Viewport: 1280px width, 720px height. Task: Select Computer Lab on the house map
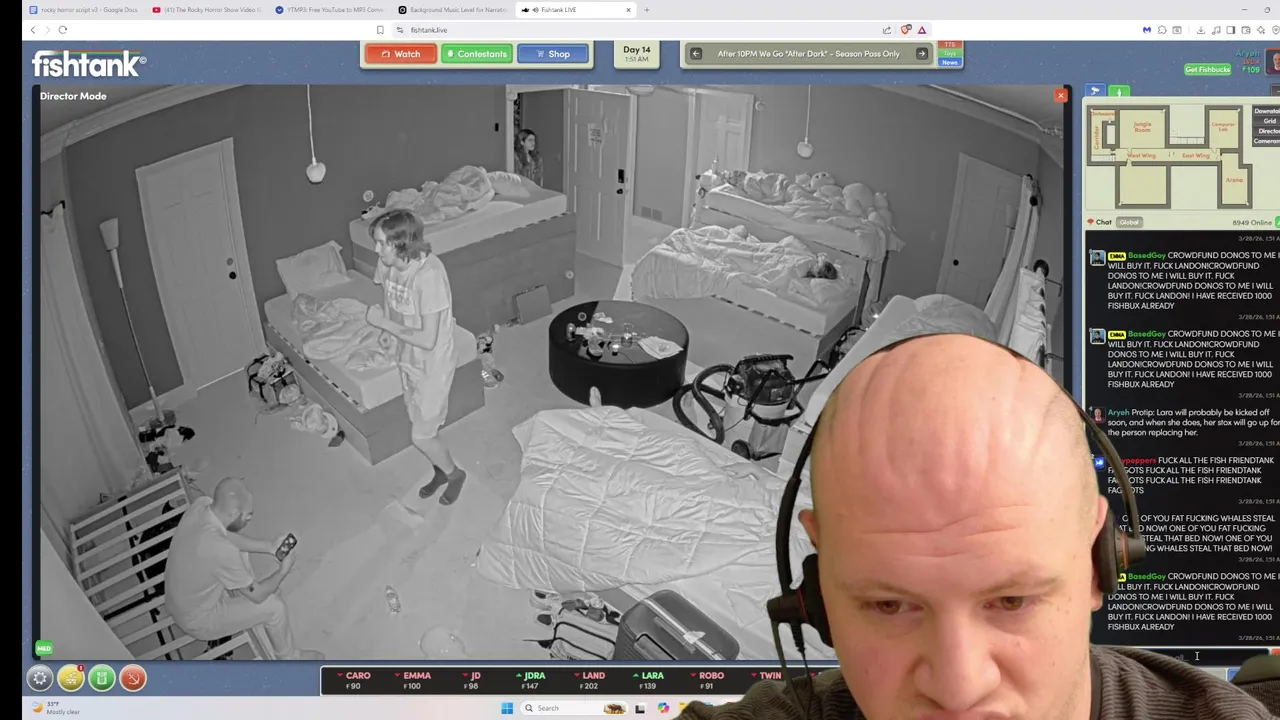click(x=1222, y=127)
